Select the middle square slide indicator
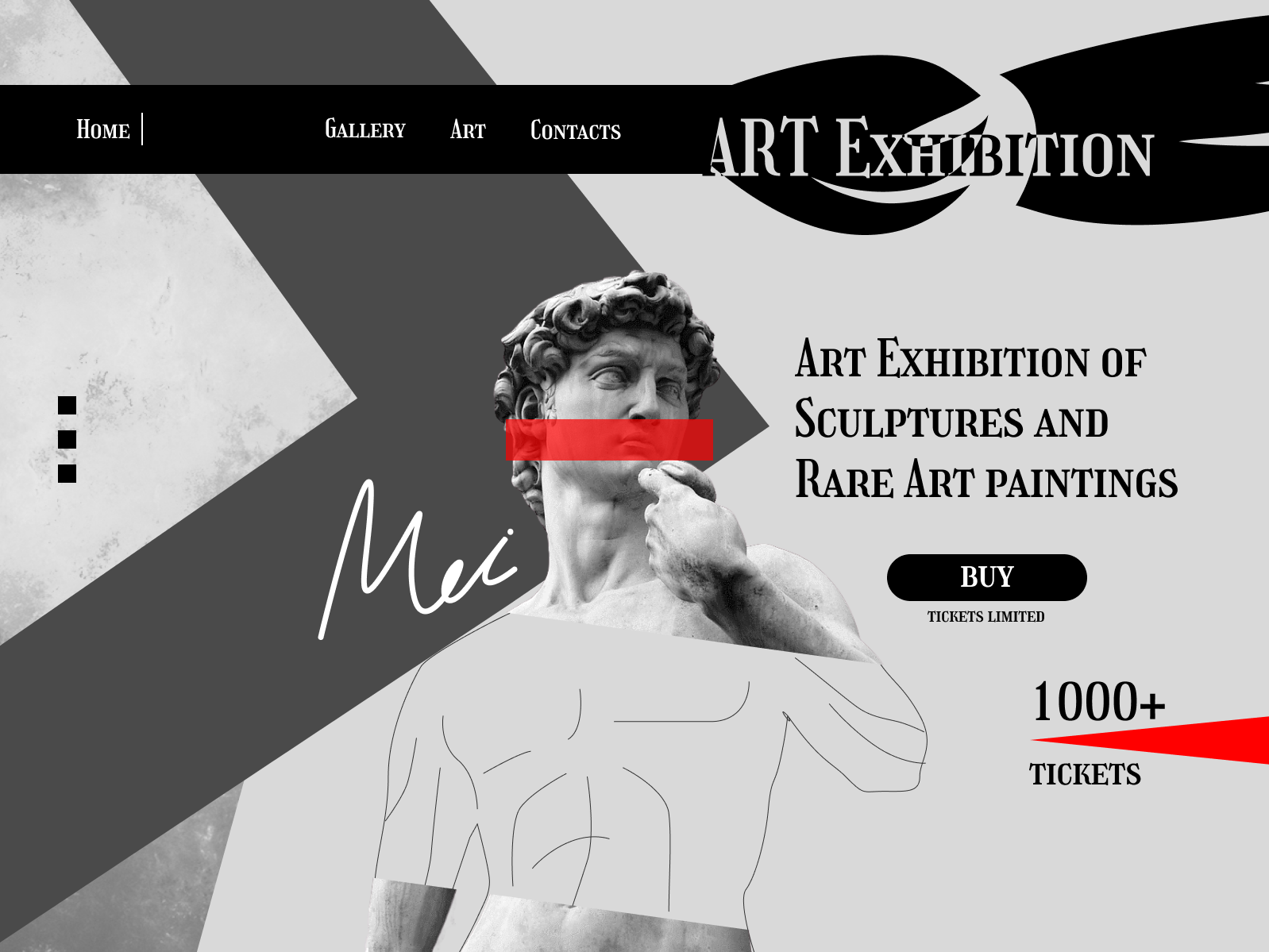This screenshot has height=952, width=1269. [67, 439]
